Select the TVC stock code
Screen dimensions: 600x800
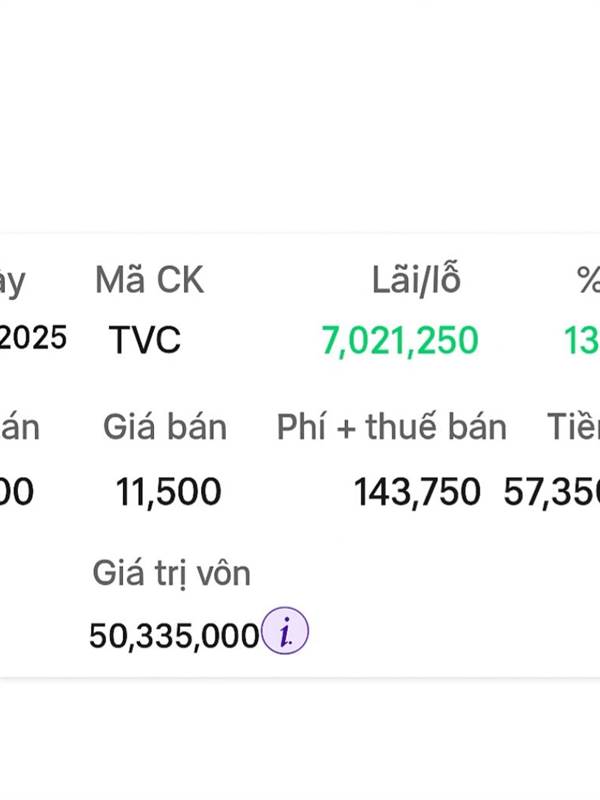tap(145, 341)
